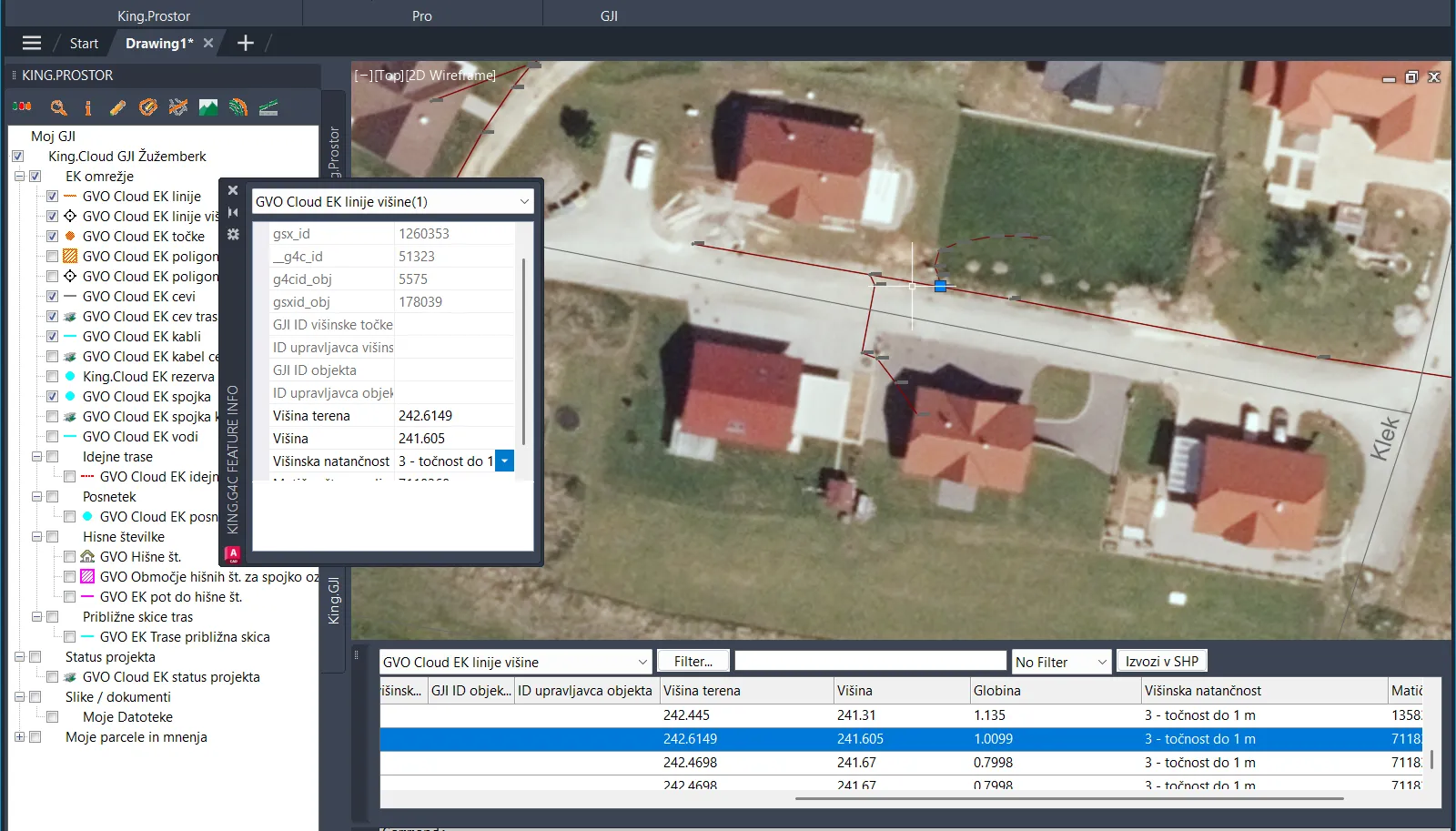Screen dimensions: 1456x831
Task: Uncheck the GVO Cloud EK kabli layer
Action: click(x=53, y=337)
